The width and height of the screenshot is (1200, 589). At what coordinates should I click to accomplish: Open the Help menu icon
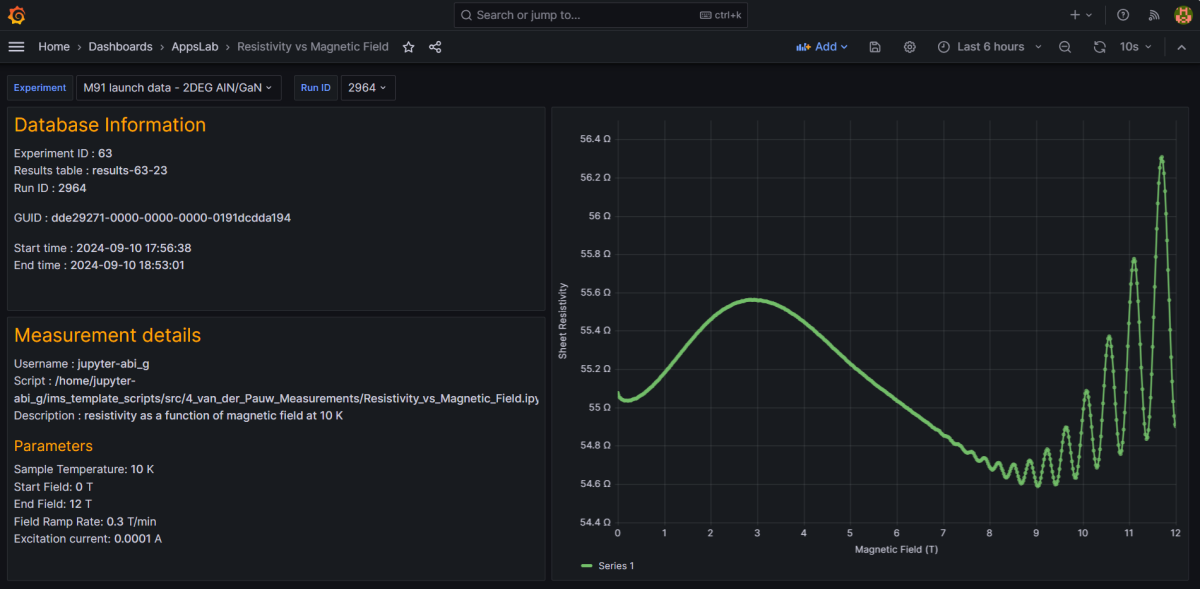(1122, 14)
